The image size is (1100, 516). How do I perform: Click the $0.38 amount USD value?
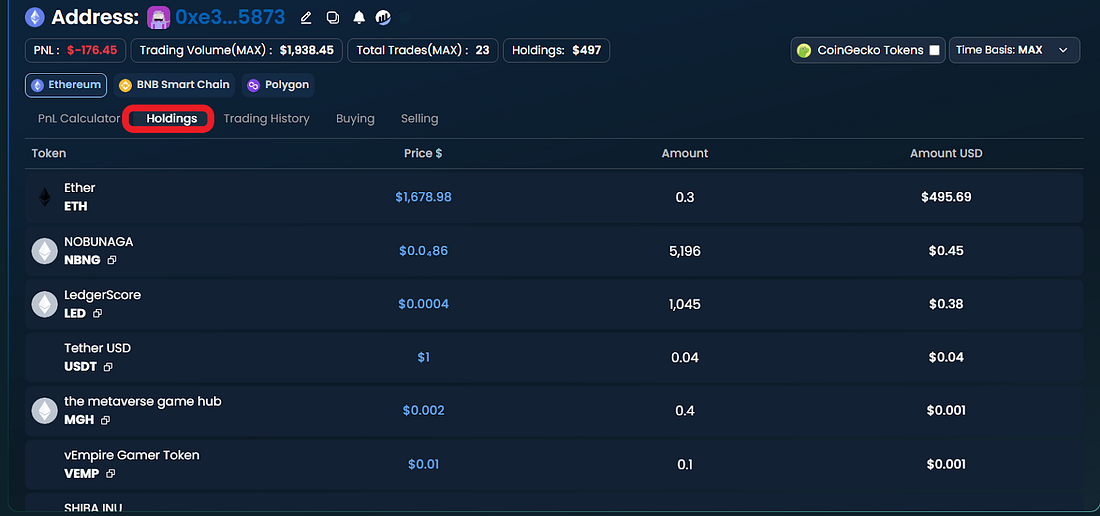click(946, 304)
